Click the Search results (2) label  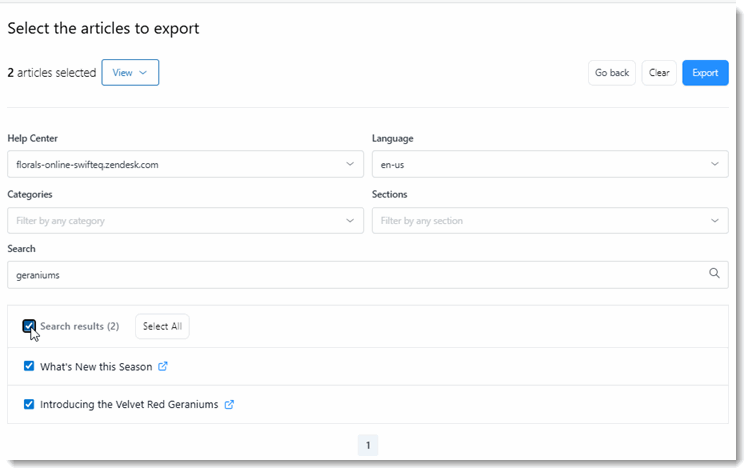tap(79, 326)
